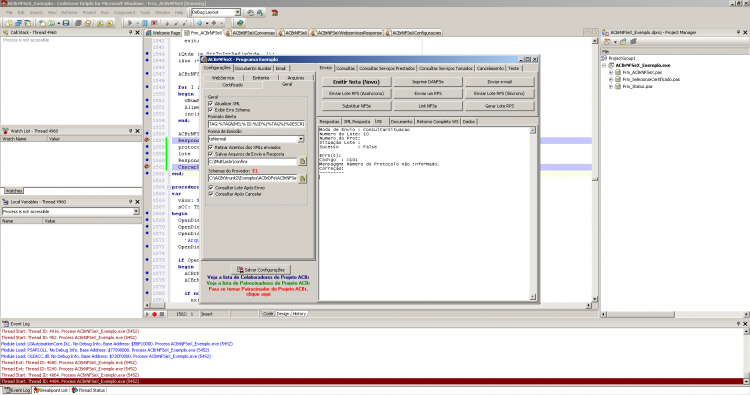
Task: Click the New project folder icon in Project Manager
Action: click(623, 42)
